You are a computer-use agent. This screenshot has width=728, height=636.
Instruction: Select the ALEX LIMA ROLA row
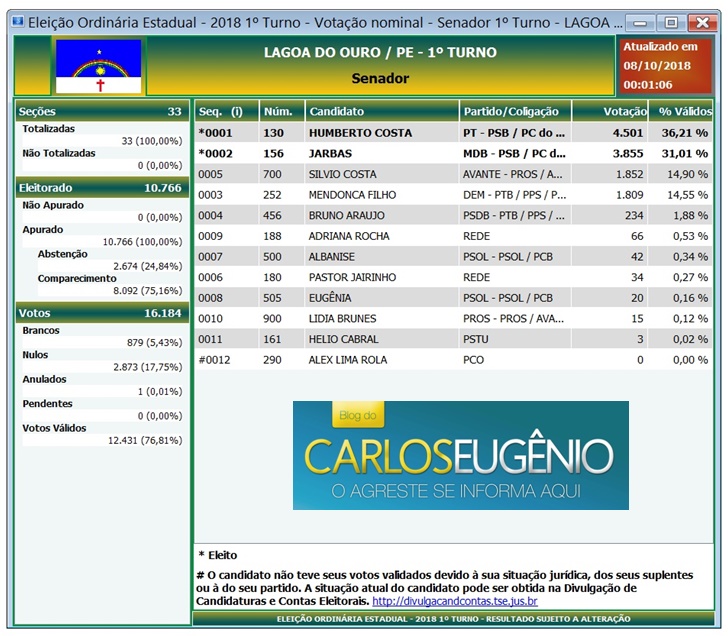(x=453, y=360)
